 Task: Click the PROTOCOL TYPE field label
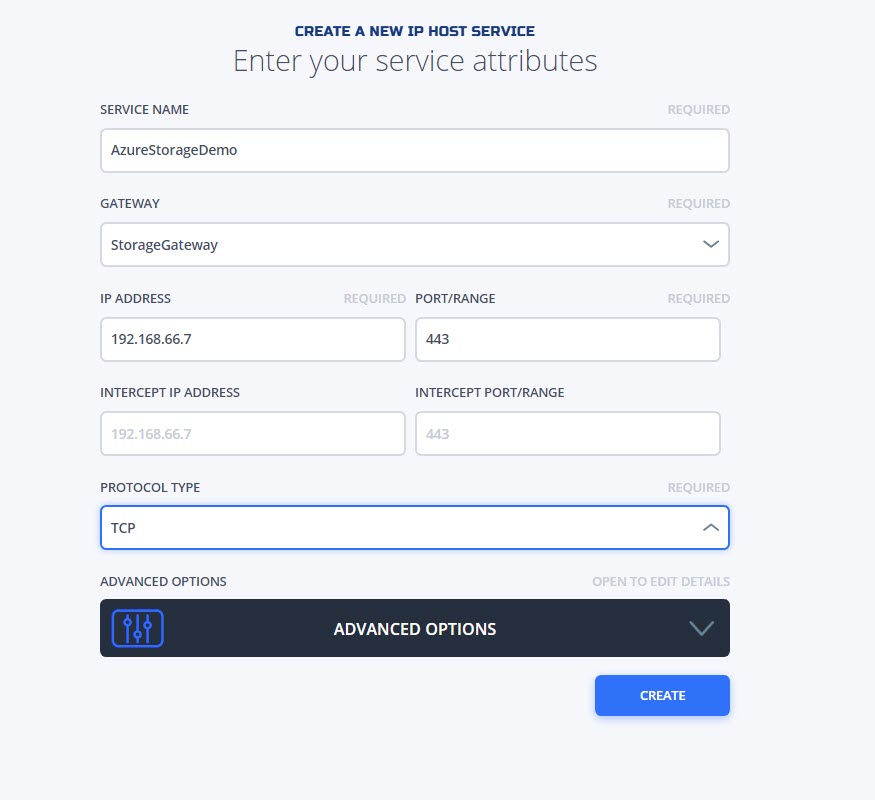[x=150, y=487]
